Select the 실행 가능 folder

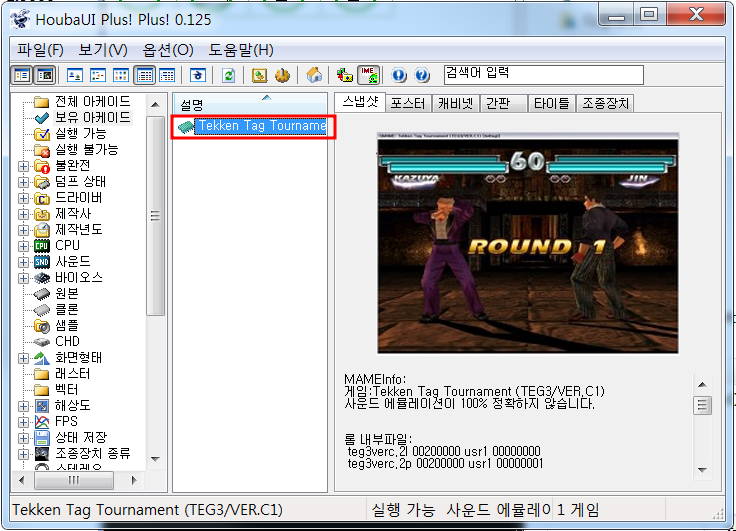pyautogui.click(x=81, y=133)
